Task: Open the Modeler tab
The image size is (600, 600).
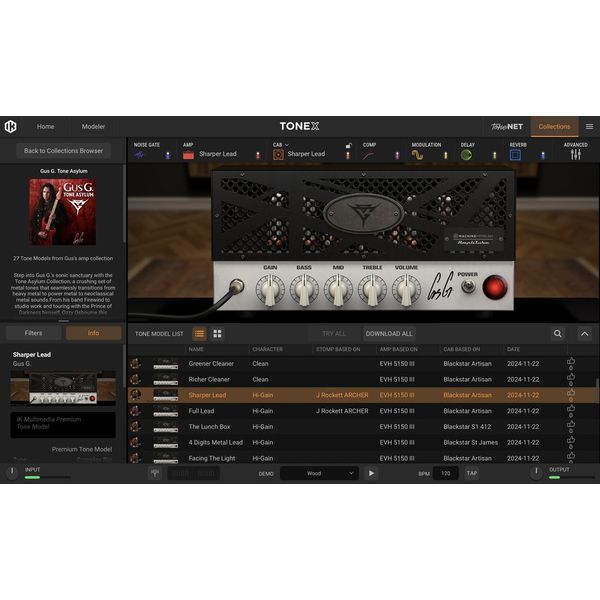Action: (x=93, y=127)
